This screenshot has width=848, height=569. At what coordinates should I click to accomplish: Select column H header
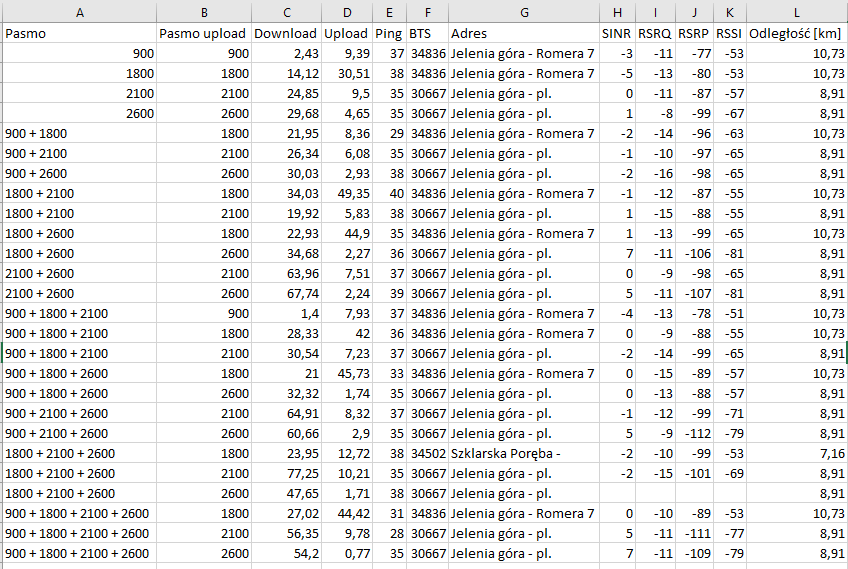click(617, 12)
